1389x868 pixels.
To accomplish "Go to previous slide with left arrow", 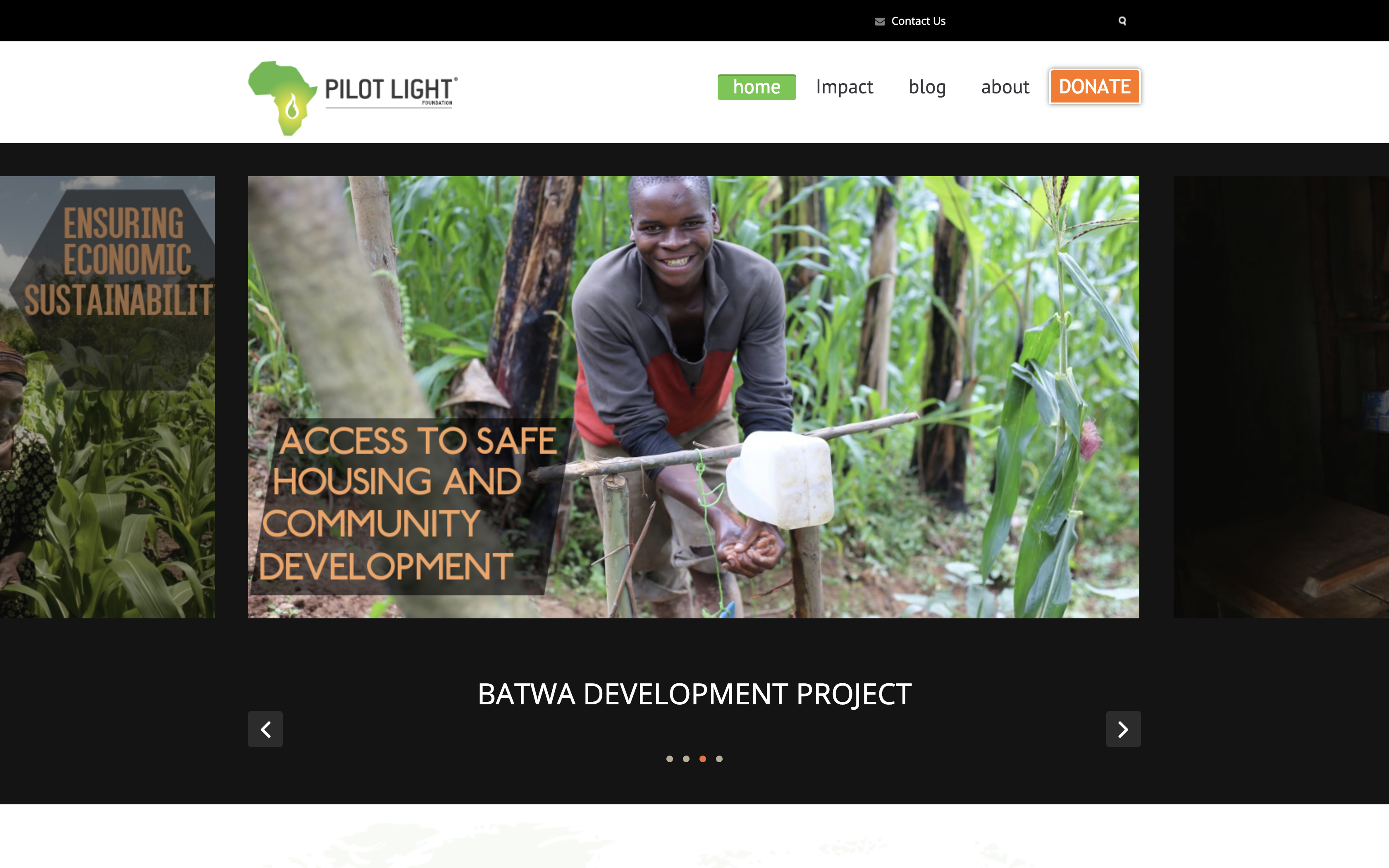I will coord(265,729).
